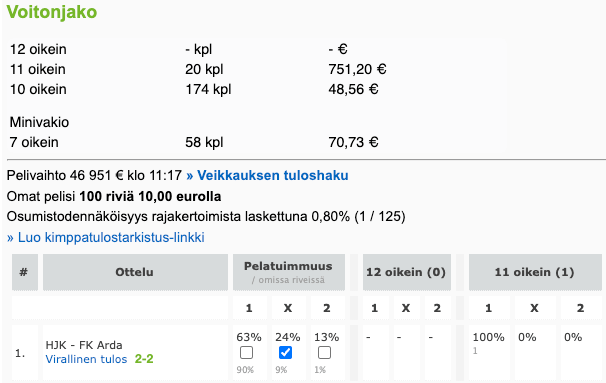The height and width of the screenshot is (383, 606).
Task: Click the 1 sub-header under Pelatuimmuus
Action: click(249, 308)
